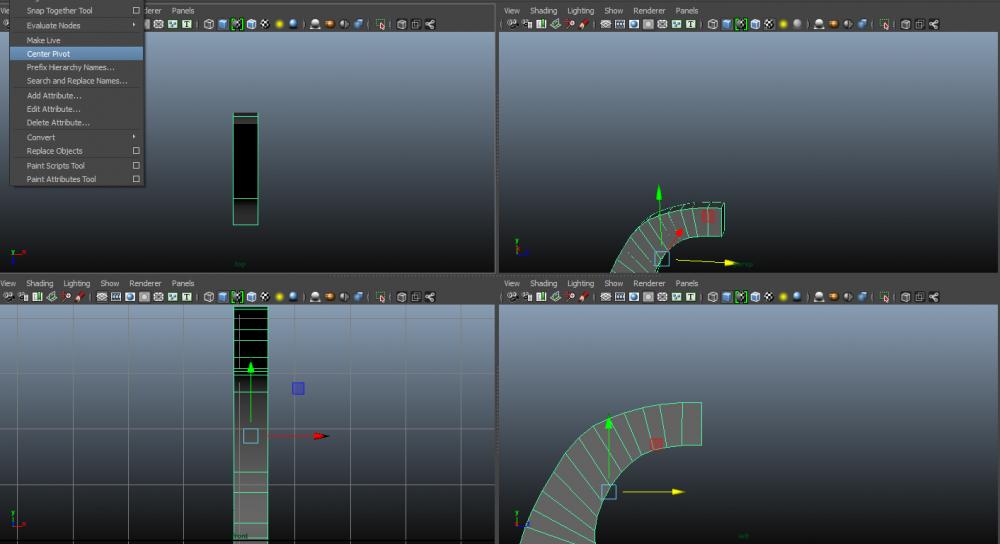Open Paint Attributes Tool option box
1000x544 pixels.
[x=136, y=179]
